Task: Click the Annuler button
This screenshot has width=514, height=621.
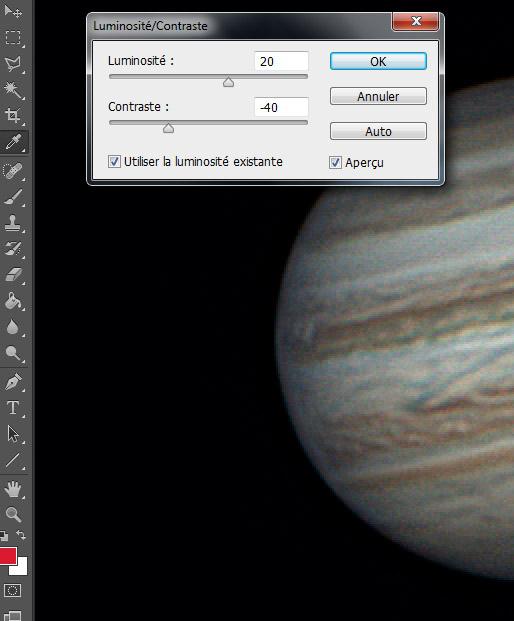Action: pos(378,96)
